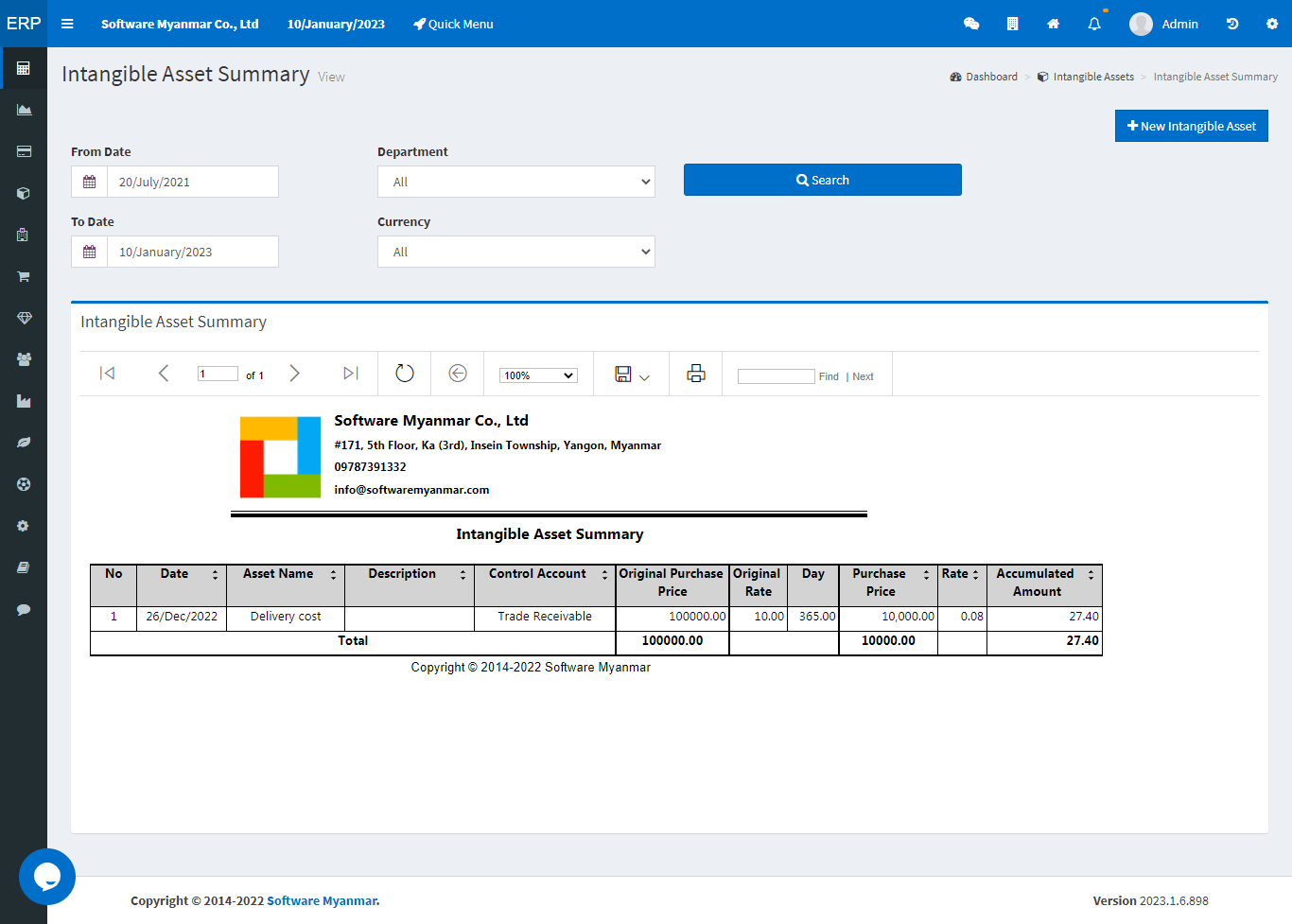Click the 10/January/2023 header date
The image size is (1292, 924).
[336, 24]
